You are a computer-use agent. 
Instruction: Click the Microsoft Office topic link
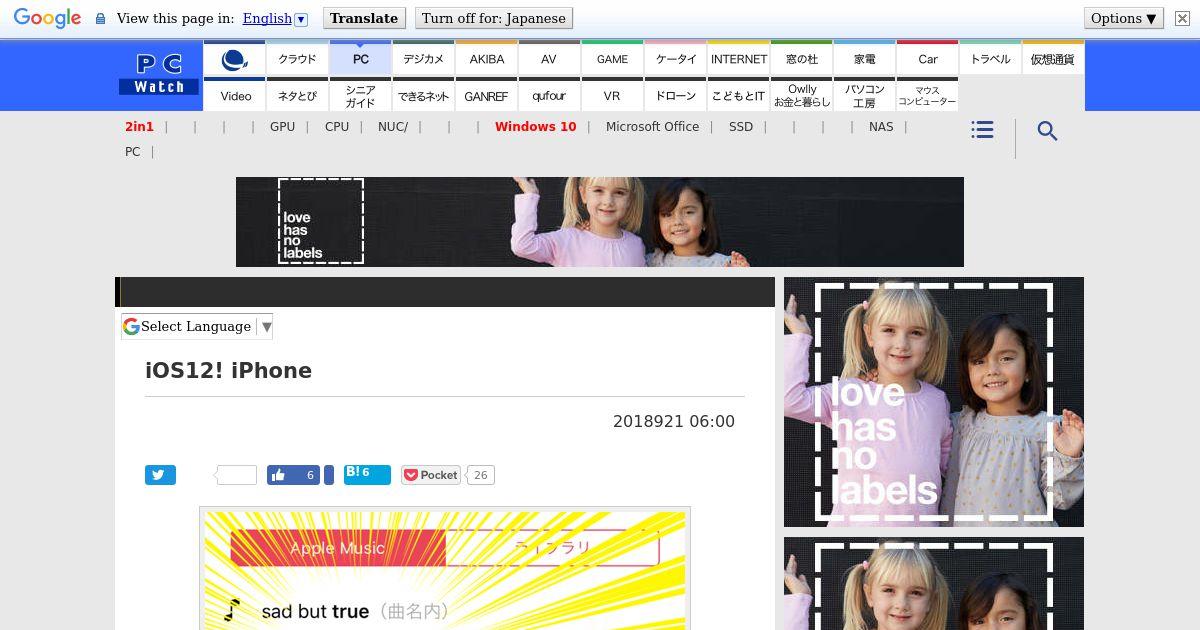[652, 127]
